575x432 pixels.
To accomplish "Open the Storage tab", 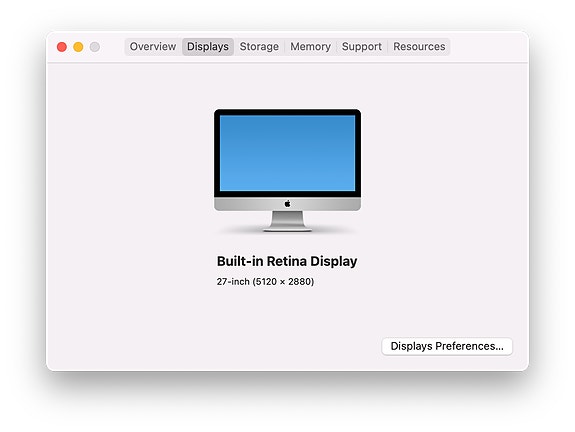I will click(x=259, y=47).
